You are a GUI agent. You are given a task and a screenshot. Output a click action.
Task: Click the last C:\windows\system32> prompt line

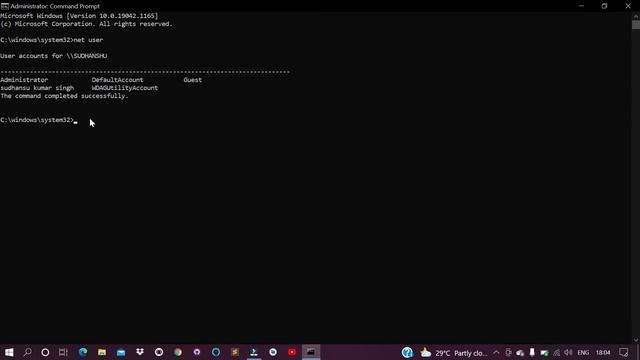point(39,120)
